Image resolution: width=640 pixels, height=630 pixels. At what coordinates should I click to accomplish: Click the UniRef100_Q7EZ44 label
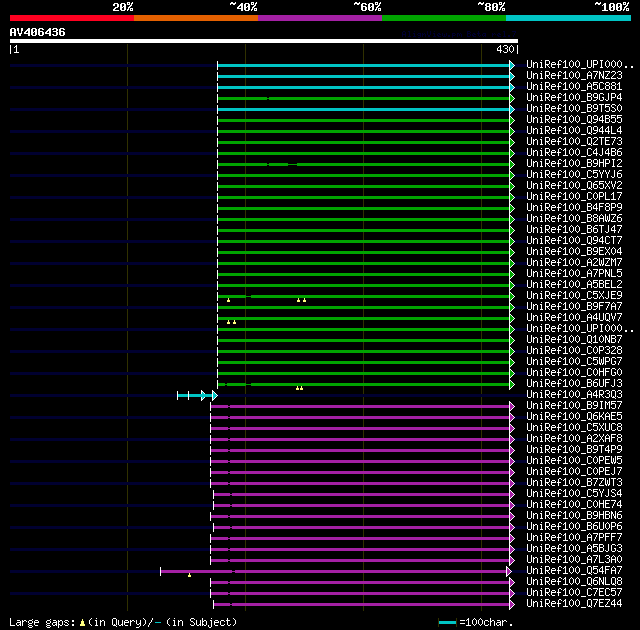[574, 604]
